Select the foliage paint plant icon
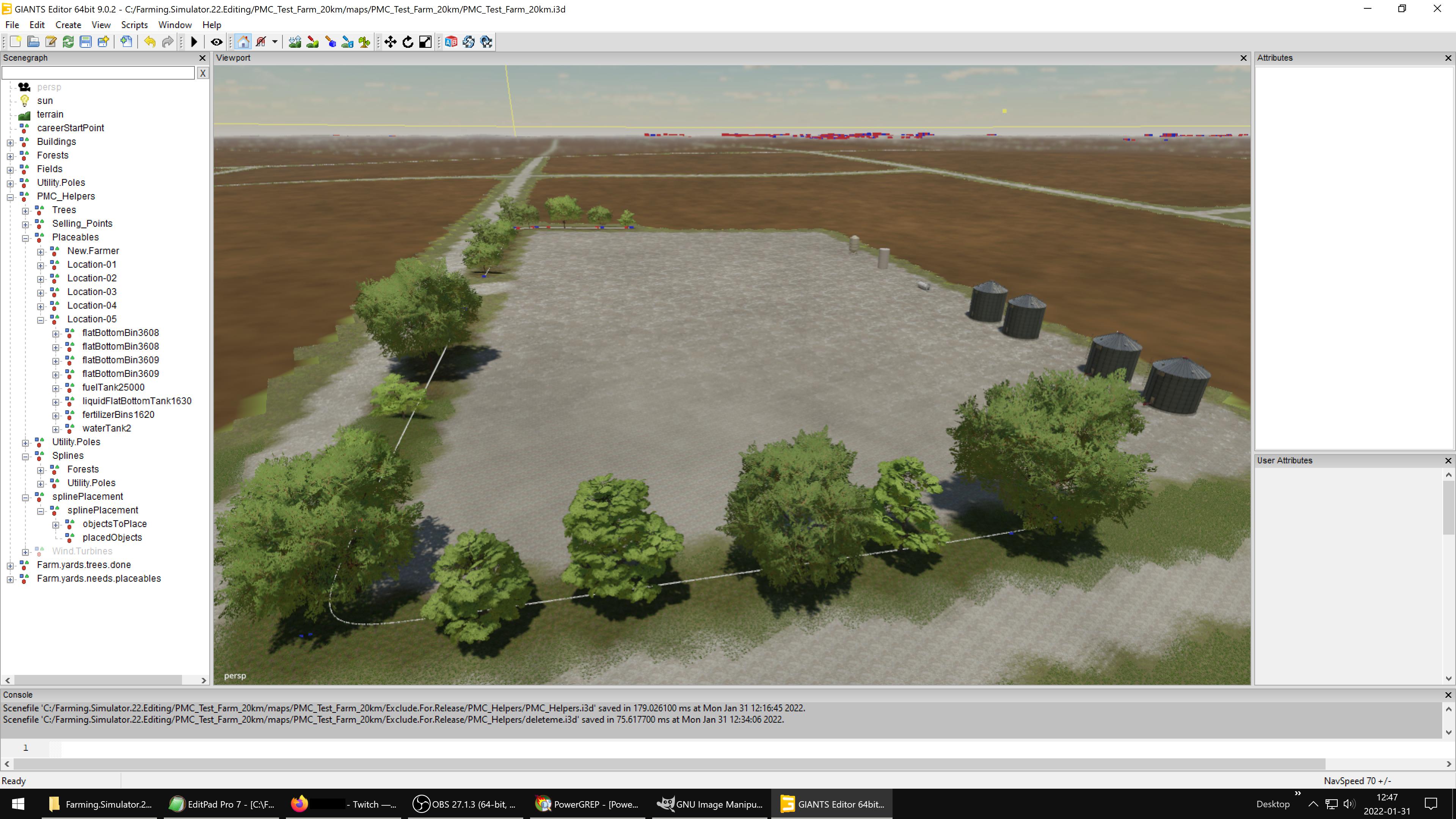1456x819 pixels. point(364,42)
